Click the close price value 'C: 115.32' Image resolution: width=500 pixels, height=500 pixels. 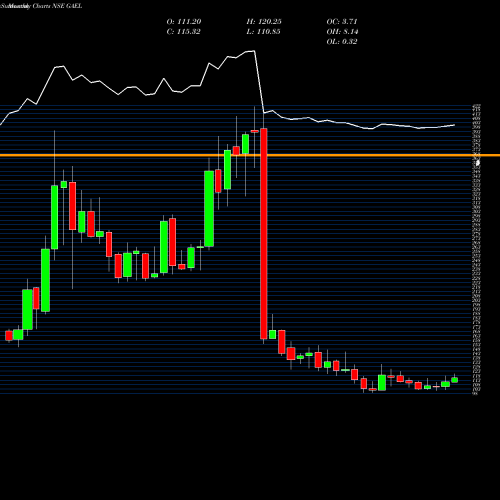click(x=183, y=32)
